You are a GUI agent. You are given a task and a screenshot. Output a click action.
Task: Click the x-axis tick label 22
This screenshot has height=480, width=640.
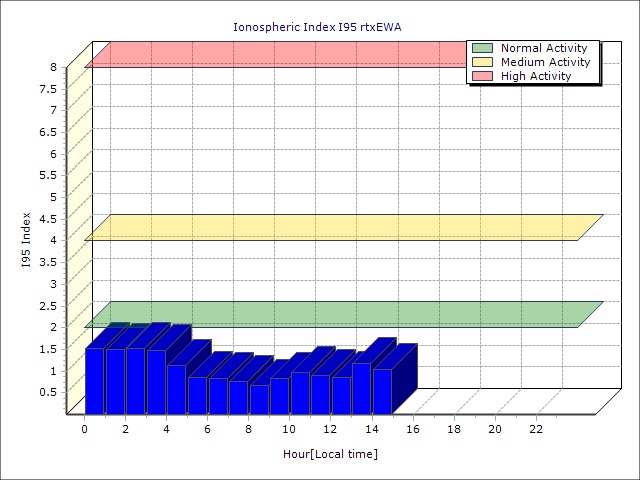click(x=536, y=429)
